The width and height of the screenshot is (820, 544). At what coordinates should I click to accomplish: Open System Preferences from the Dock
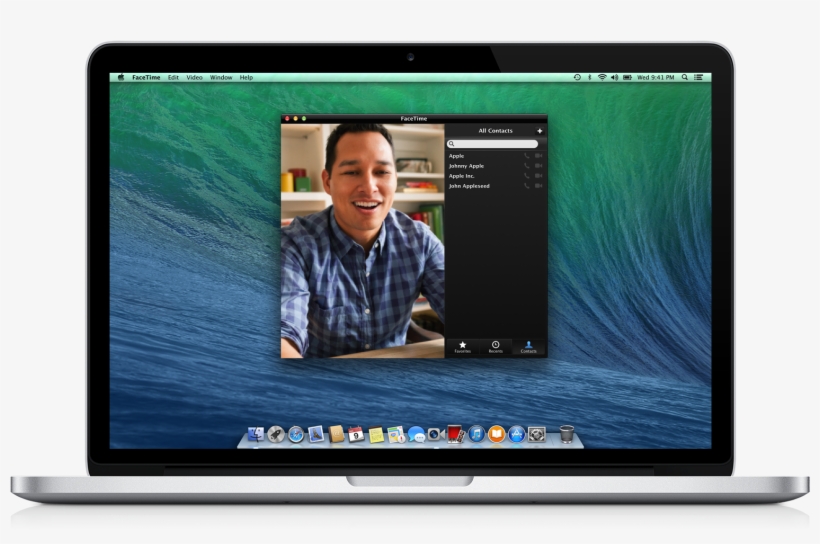(537, 434)
